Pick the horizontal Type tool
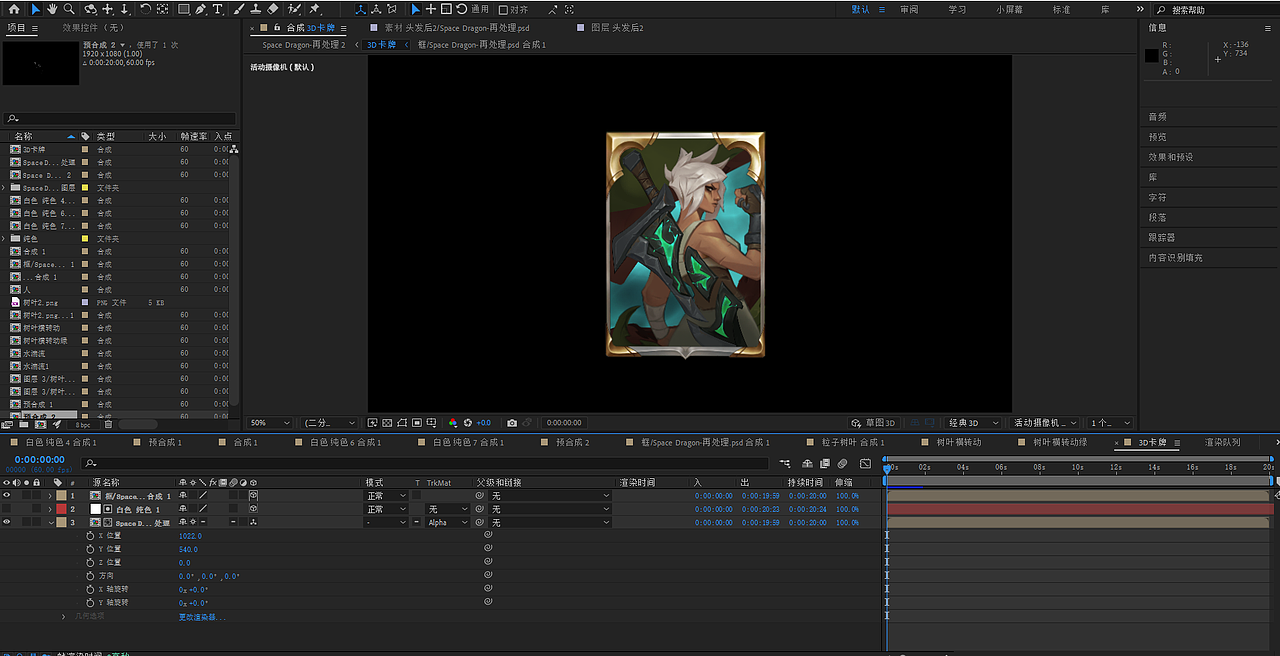1280x656 pixels. pos(218,9)
